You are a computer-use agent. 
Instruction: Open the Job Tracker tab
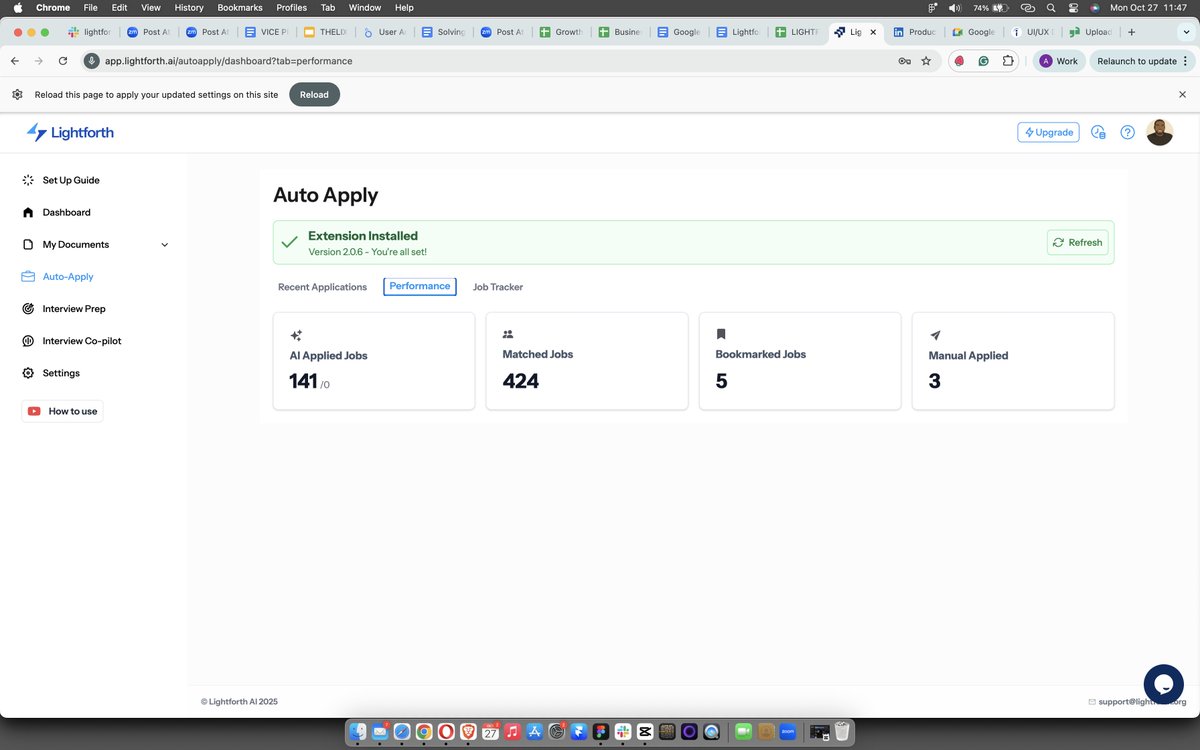pos(498,287)
